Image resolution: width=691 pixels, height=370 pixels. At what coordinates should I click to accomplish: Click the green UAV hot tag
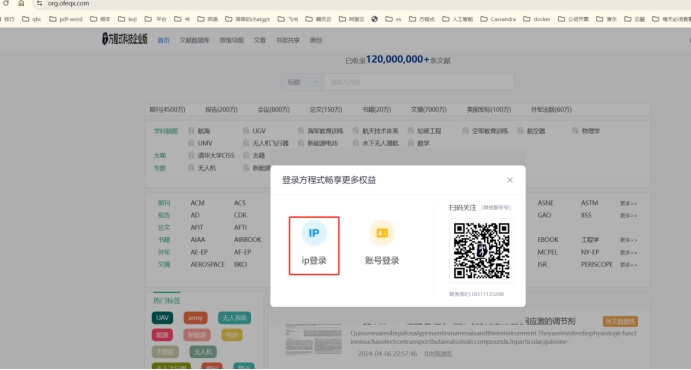pyautogui.click(x=162, y=318)
